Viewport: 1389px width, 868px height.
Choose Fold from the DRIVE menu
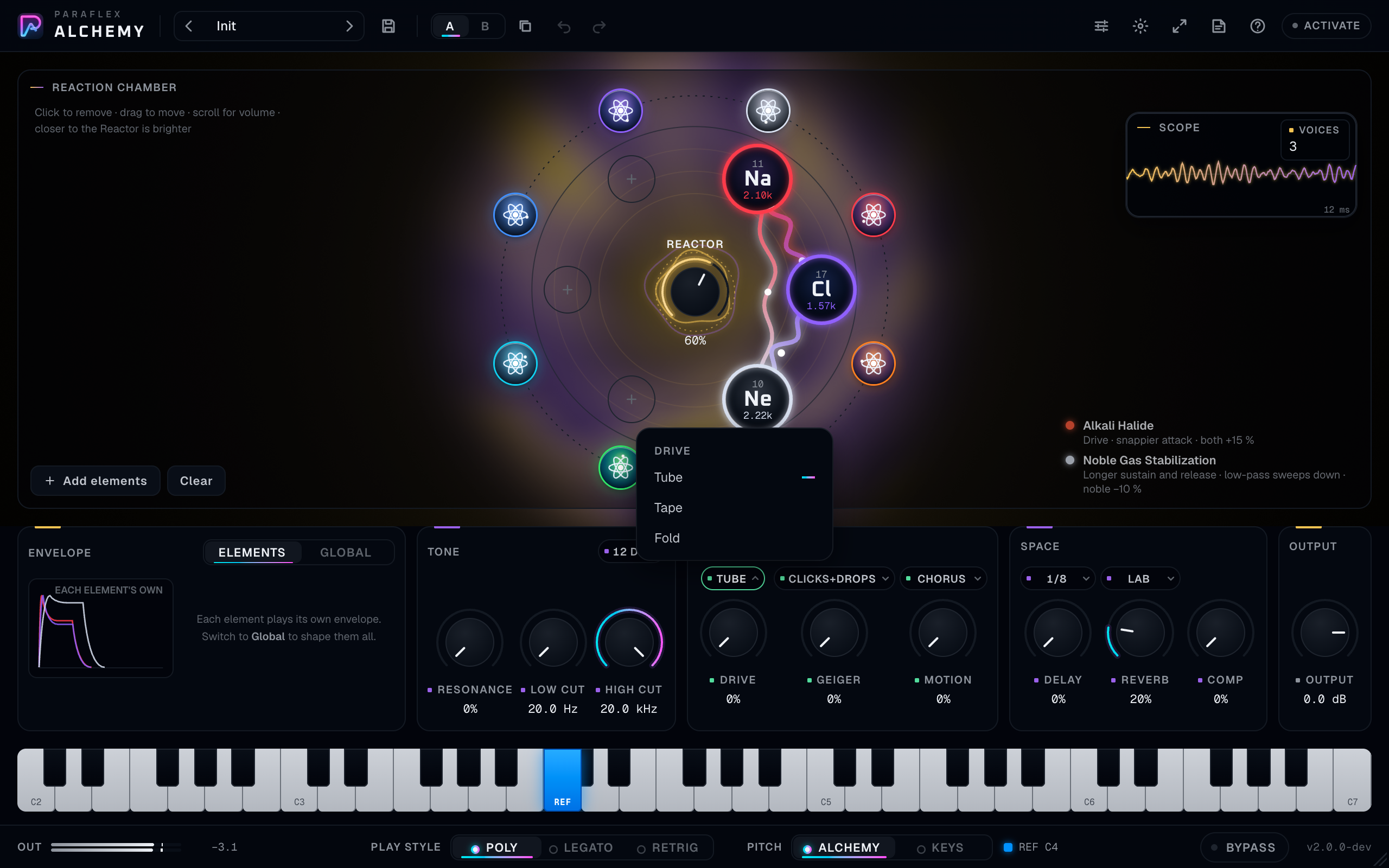coord(734,538)
